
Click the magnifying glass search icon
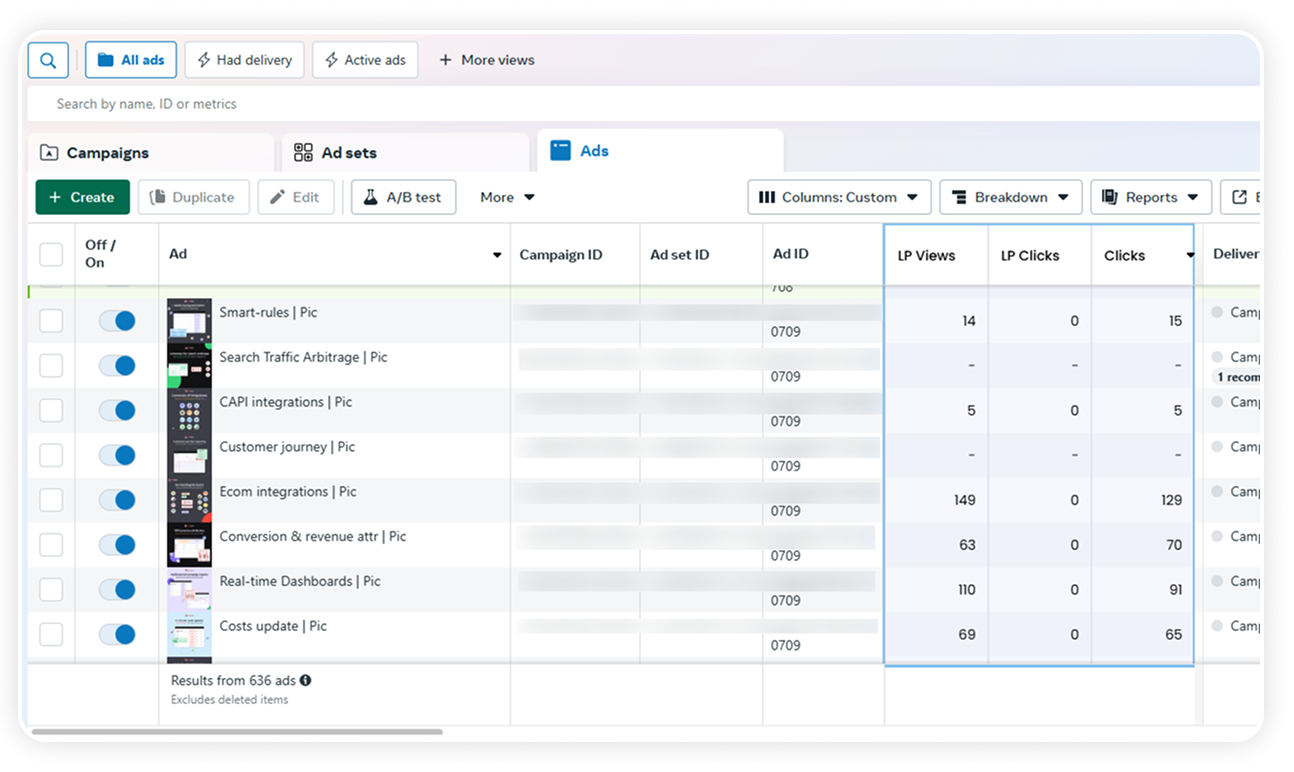(48, 60)
